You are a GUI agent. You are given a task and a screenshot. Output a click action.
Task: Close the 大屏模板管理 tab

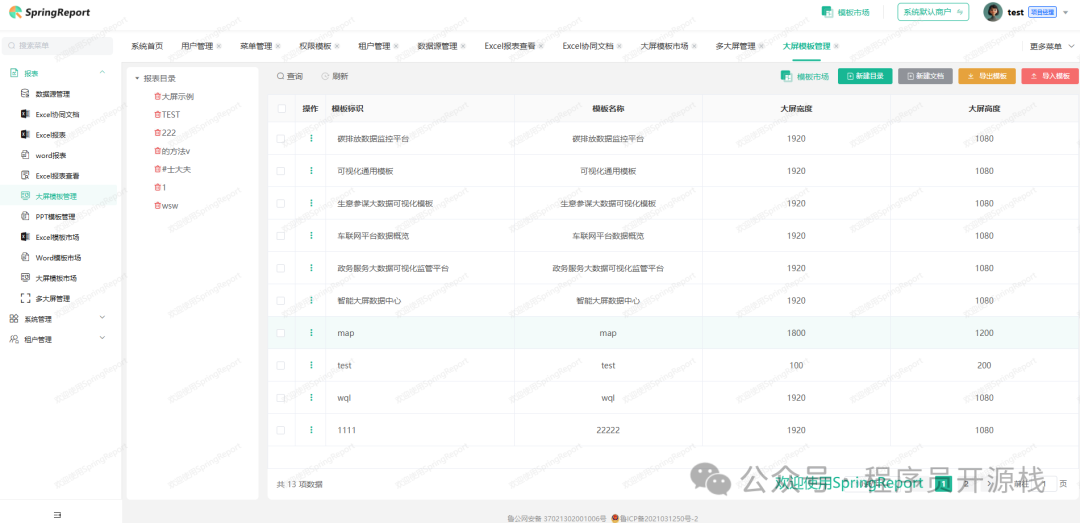836,47
